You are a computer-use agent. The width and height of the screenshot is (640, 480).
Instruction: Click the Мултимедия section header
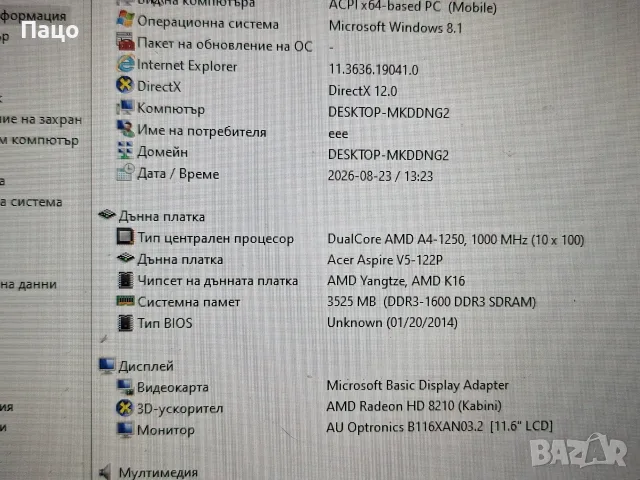(158, 473)
